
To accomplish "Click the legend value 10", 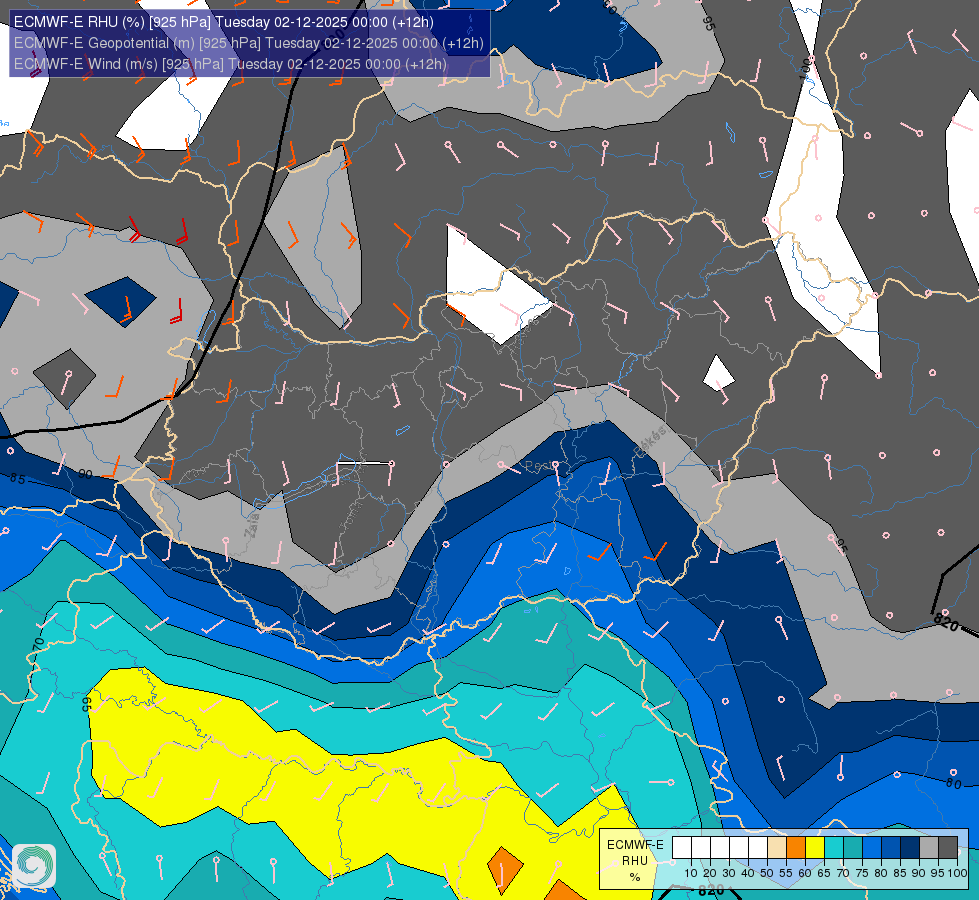I will pos(691,873).
